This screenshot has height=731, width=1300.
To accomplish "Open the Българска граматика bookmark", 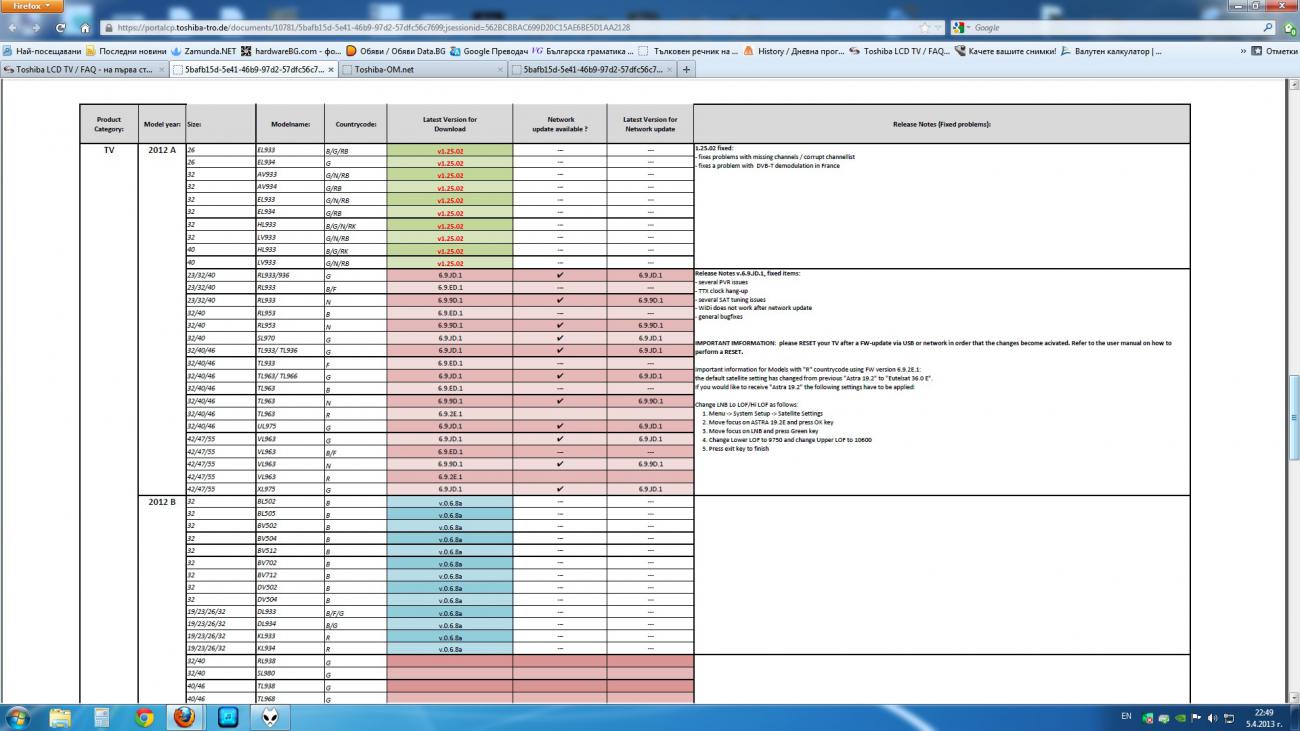I will pyautogui.click(x=582, y=51).
